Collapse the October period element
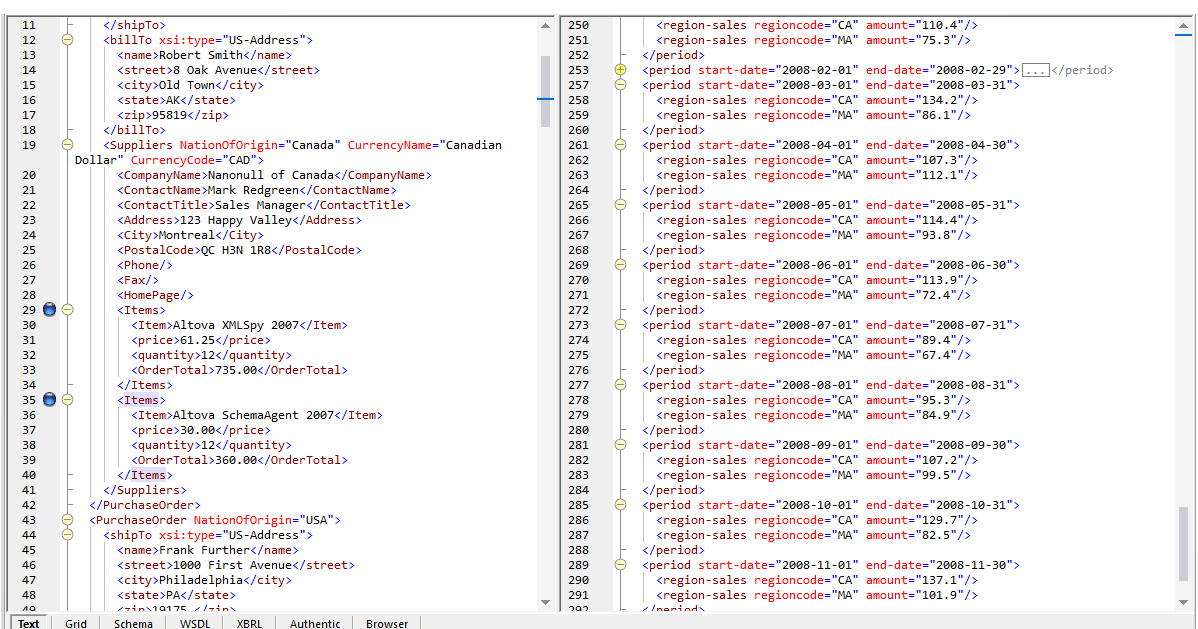The height and width of the screenshot is (629, 1198). click(x=620, y=505)
